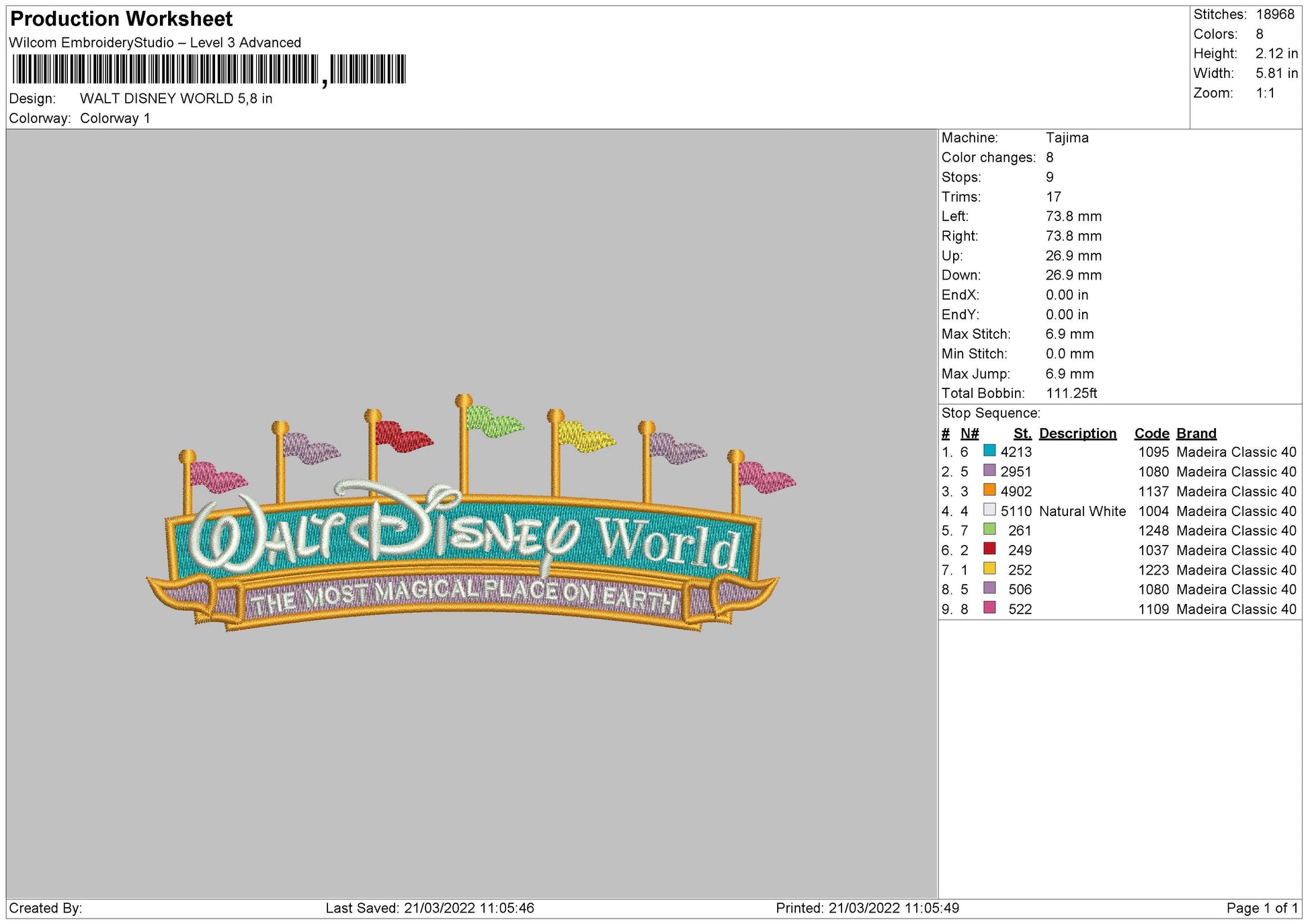Click the green swatch with code 1248

click(x=989, y=529)
